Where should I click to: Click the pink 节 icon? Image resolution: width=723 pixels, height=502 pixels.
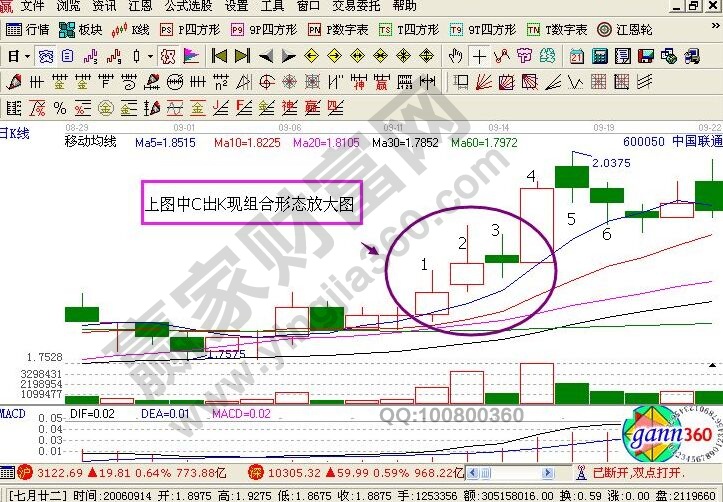pos(525,57)
